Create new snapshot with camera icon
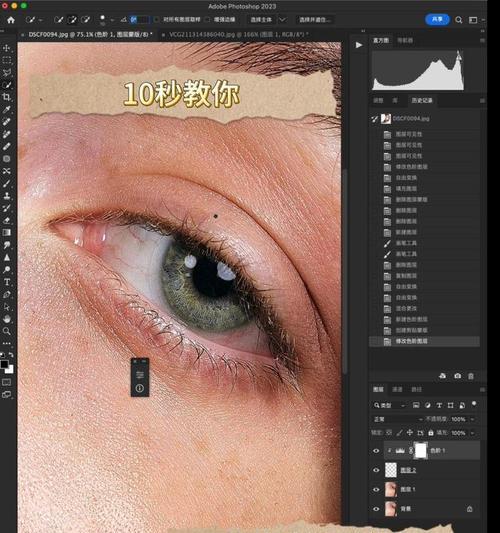500x533 pixels. [458, 376]
